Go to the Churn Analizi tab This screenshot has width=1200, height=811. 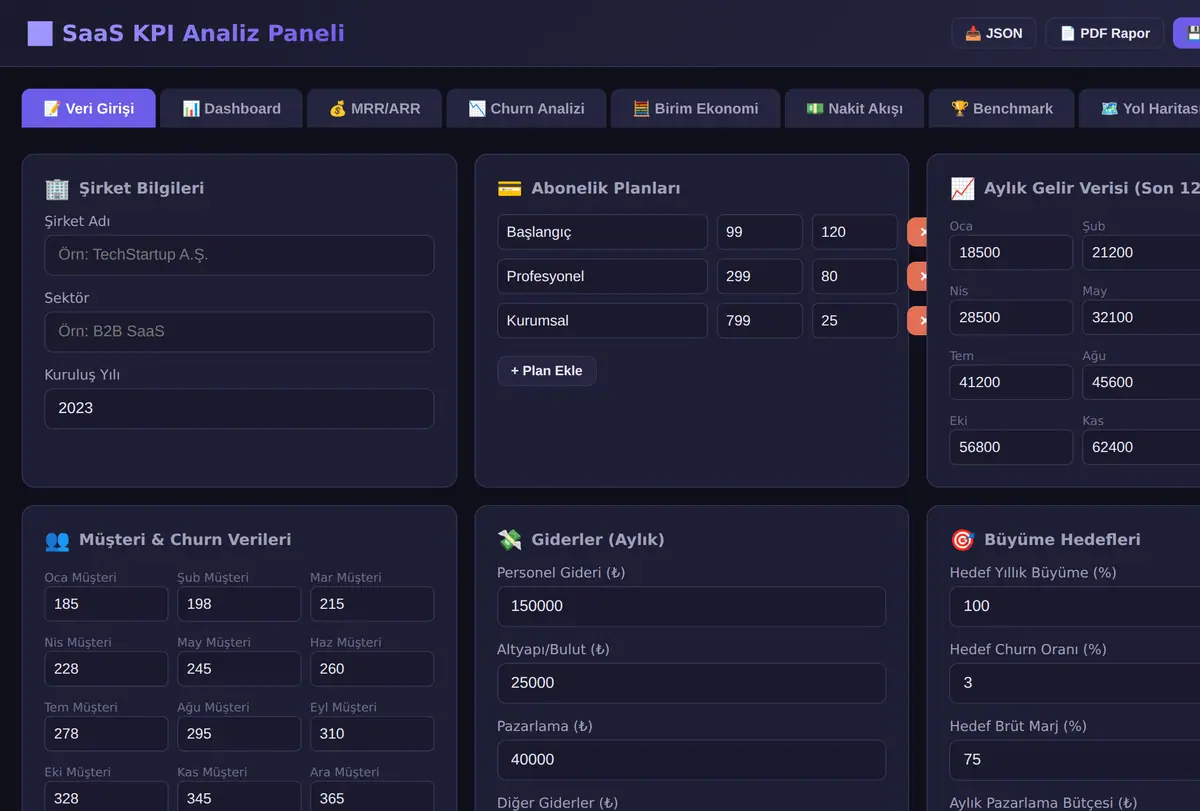(x=526, y=108)
